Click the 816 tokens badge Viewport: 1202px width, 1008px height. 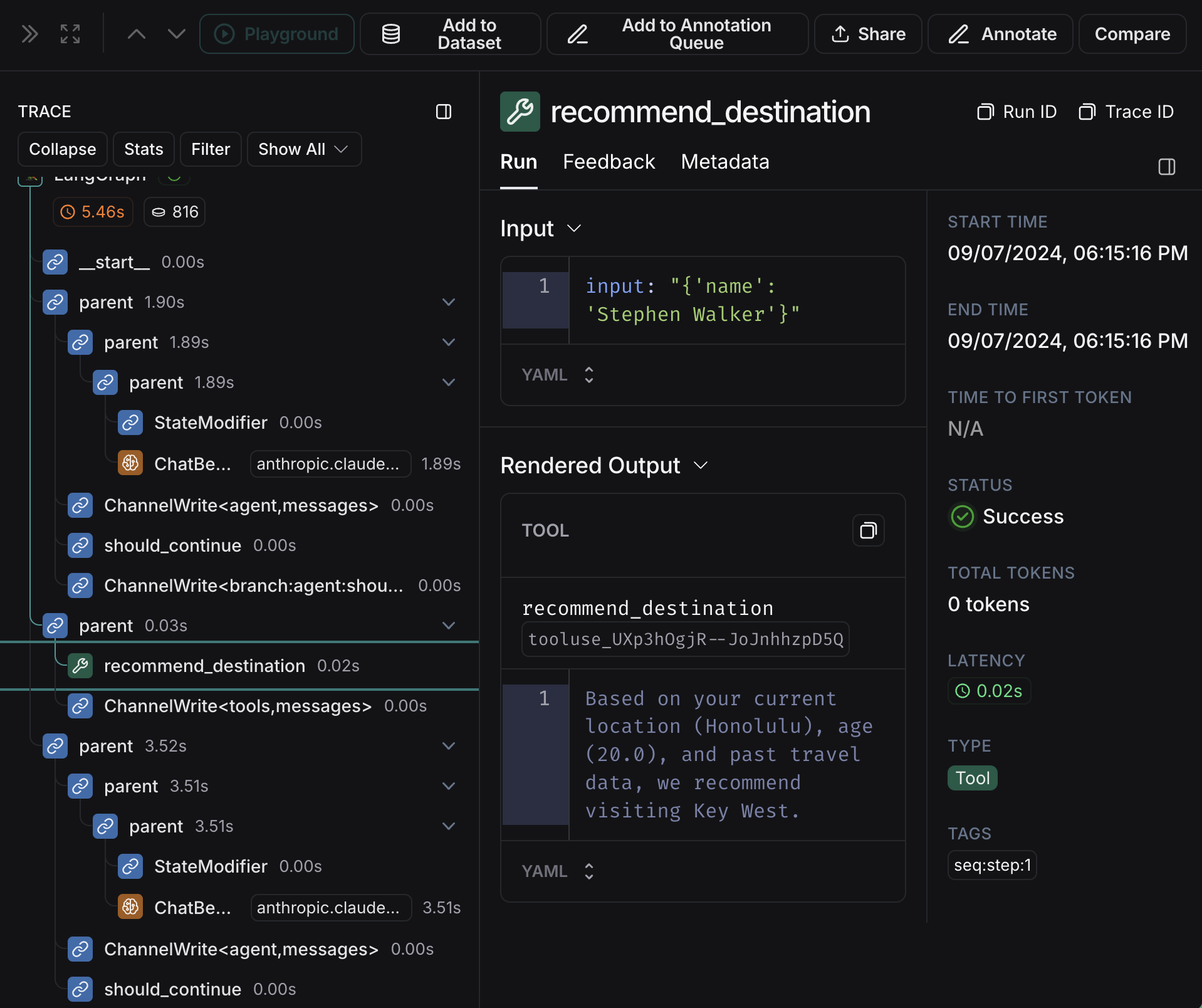[174, 212]
